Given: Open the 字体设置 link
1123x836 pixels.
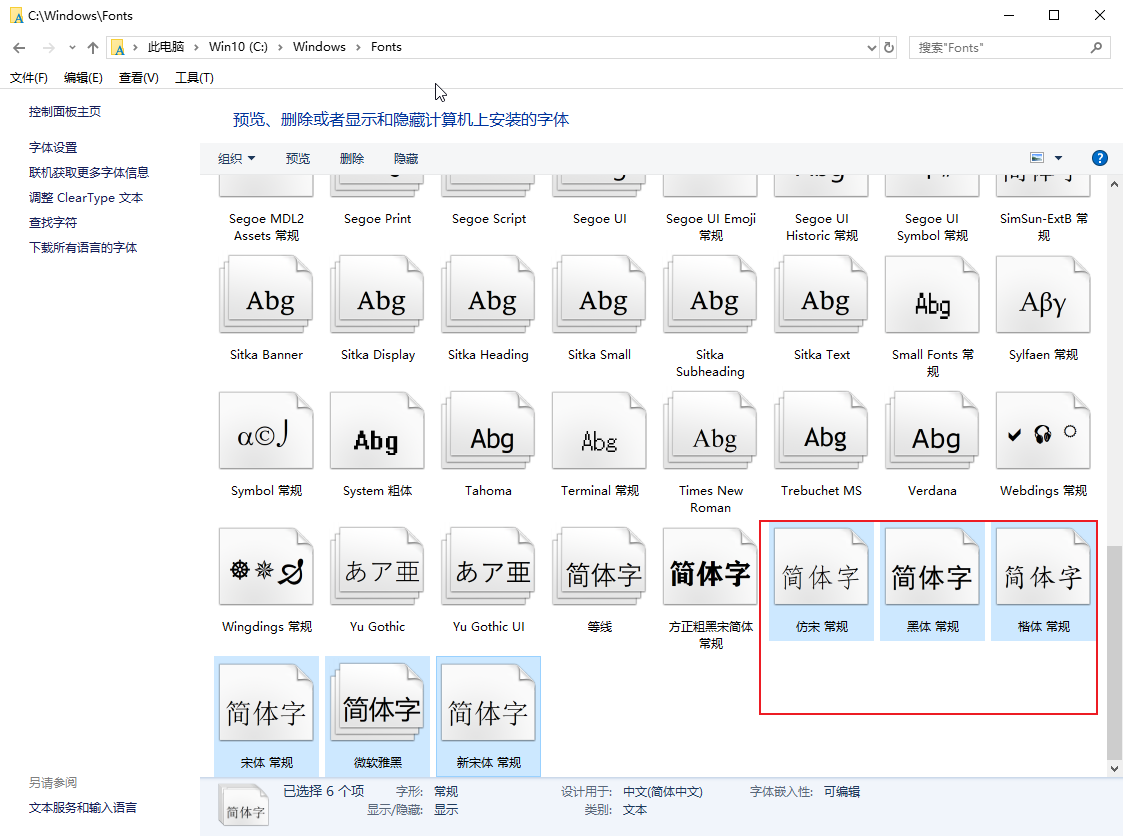Looking at the screenshot, I should (x=53, y=147).
